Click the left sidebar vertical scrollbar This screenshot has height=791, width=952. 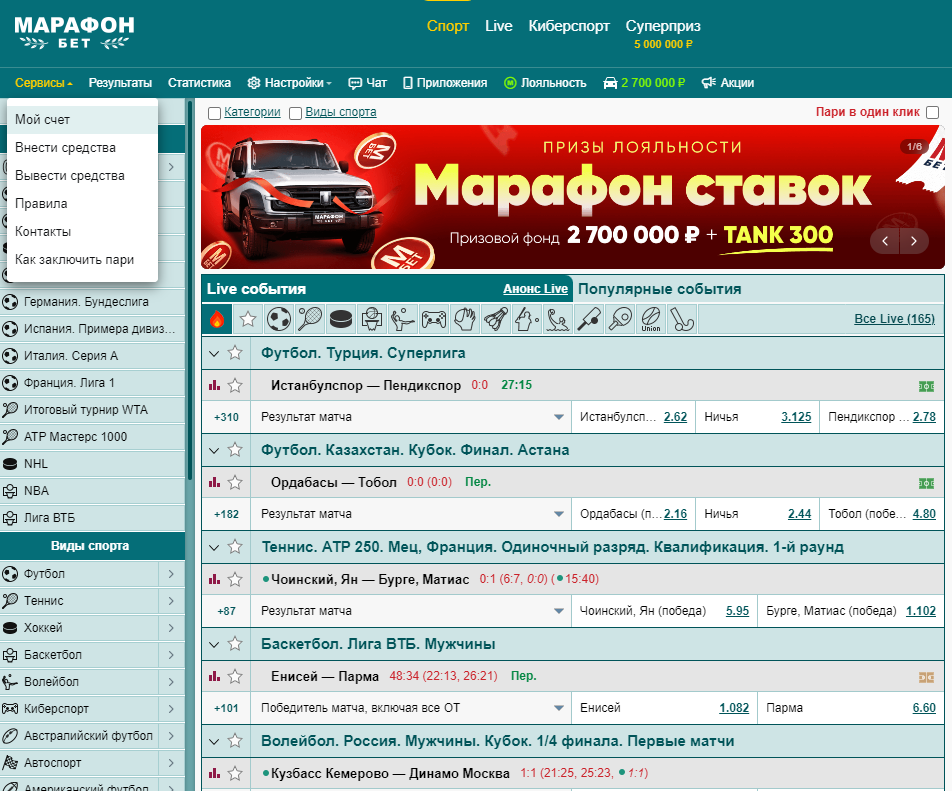[190, 291]
